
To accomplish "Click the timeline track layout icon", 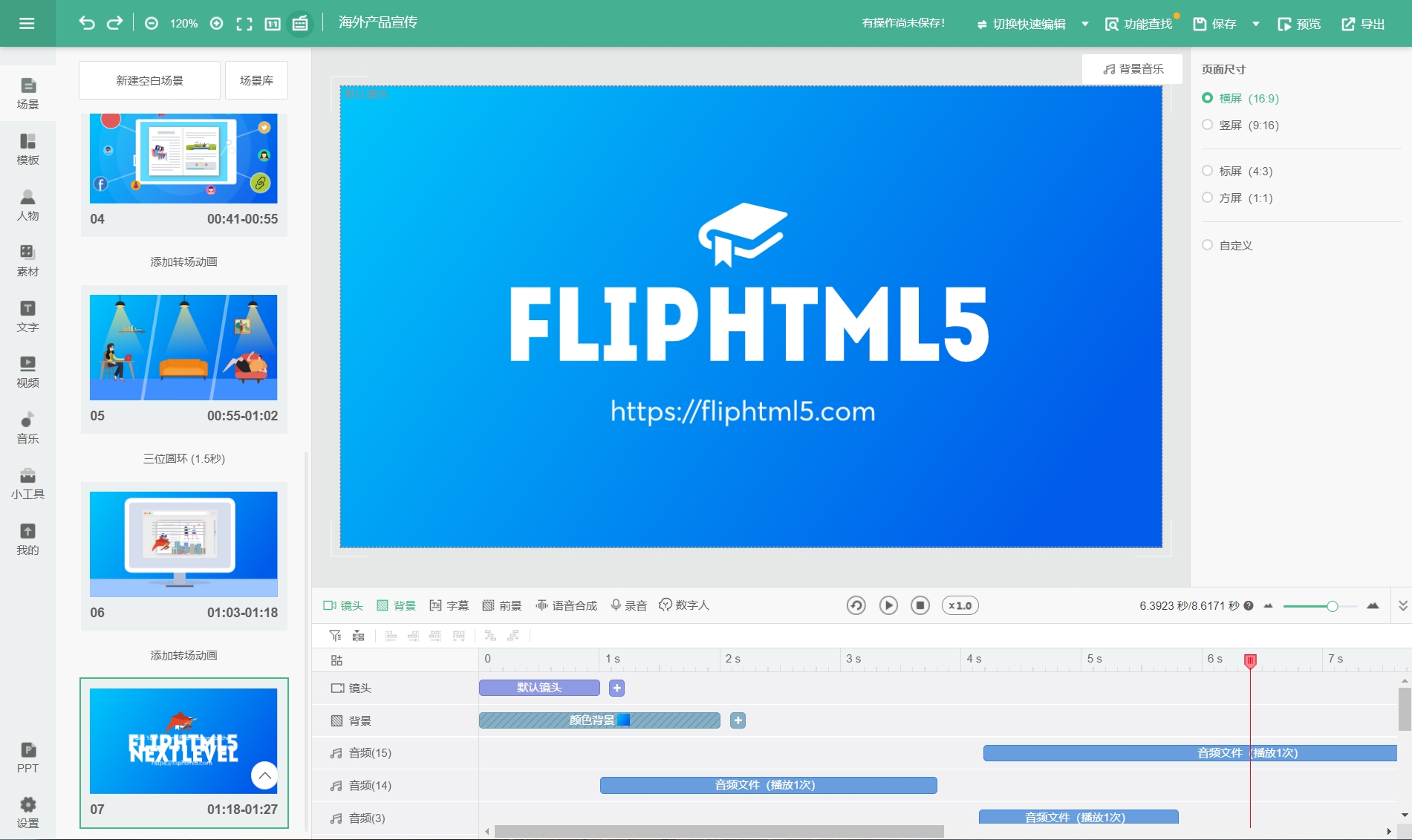I will point(336,660).
